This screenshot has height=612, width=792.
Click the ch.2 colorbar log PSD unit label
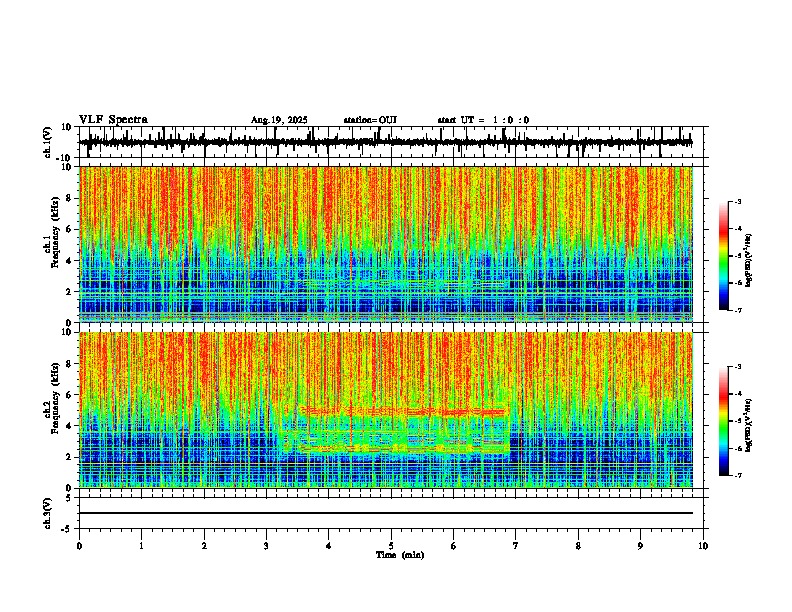749,425
